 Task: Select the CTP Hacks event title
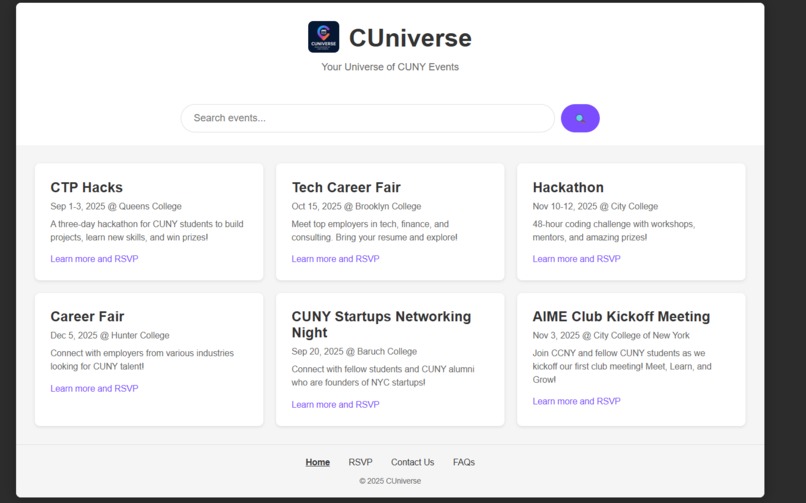[86, 188]
